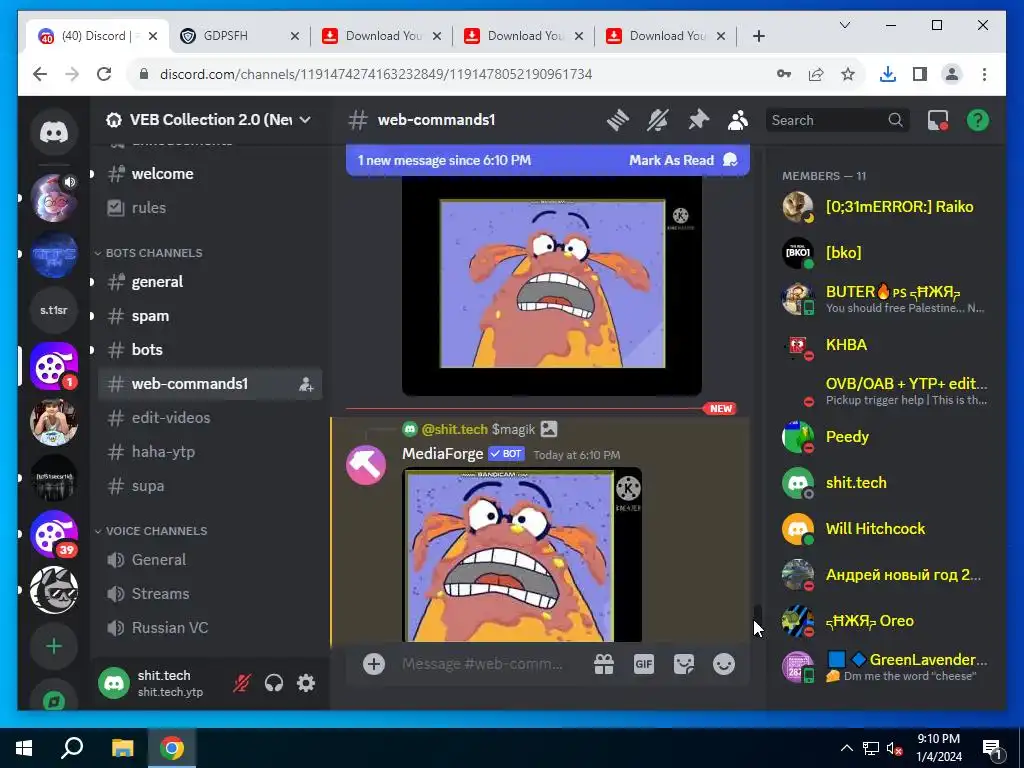Open Explore Discoverable Servers compass icon
Image resolution: width=1024 pixels, height=768 pixels.
(x=54, y=699)
